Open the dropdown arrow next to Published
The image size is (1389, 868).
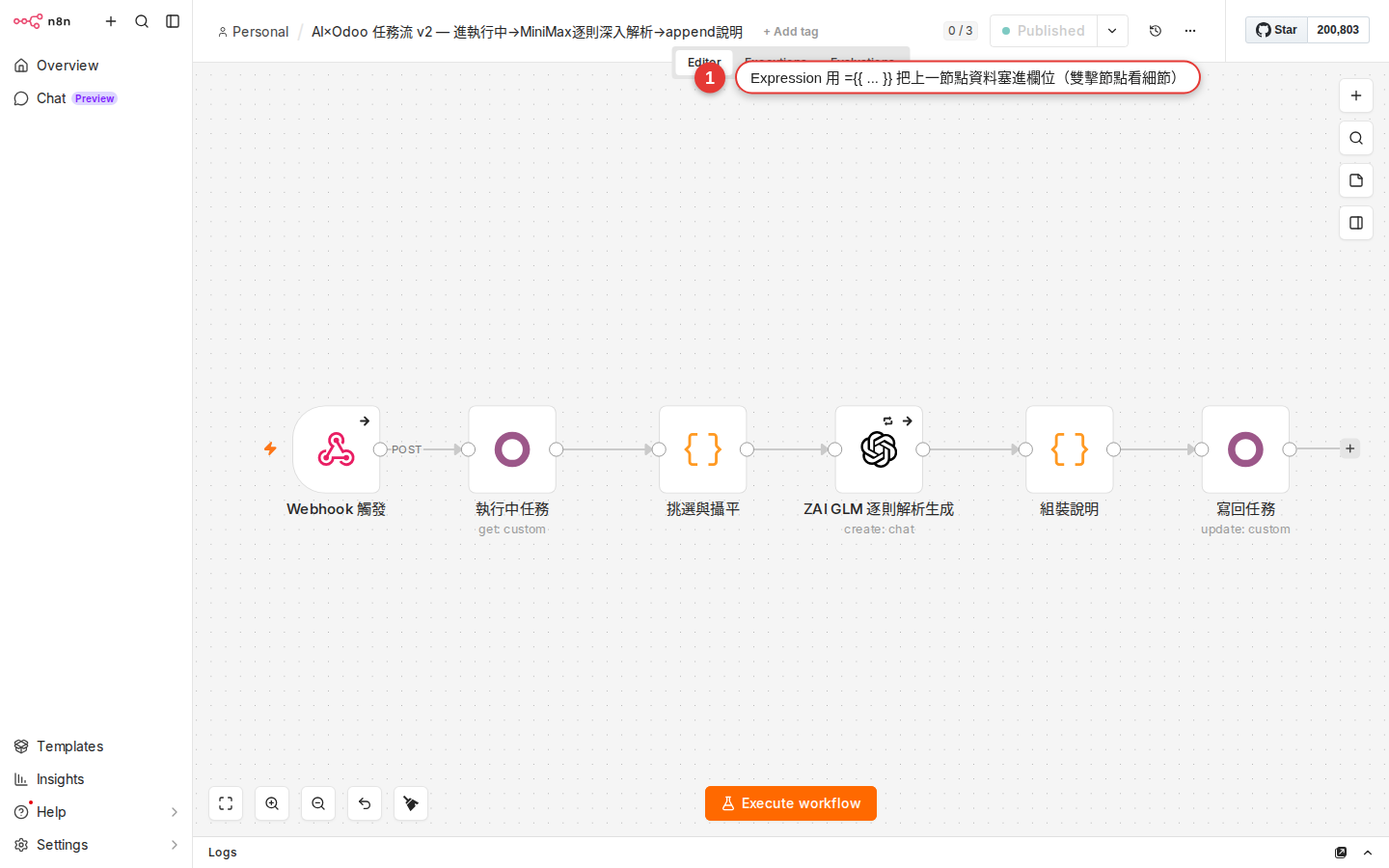[1112, 31]
